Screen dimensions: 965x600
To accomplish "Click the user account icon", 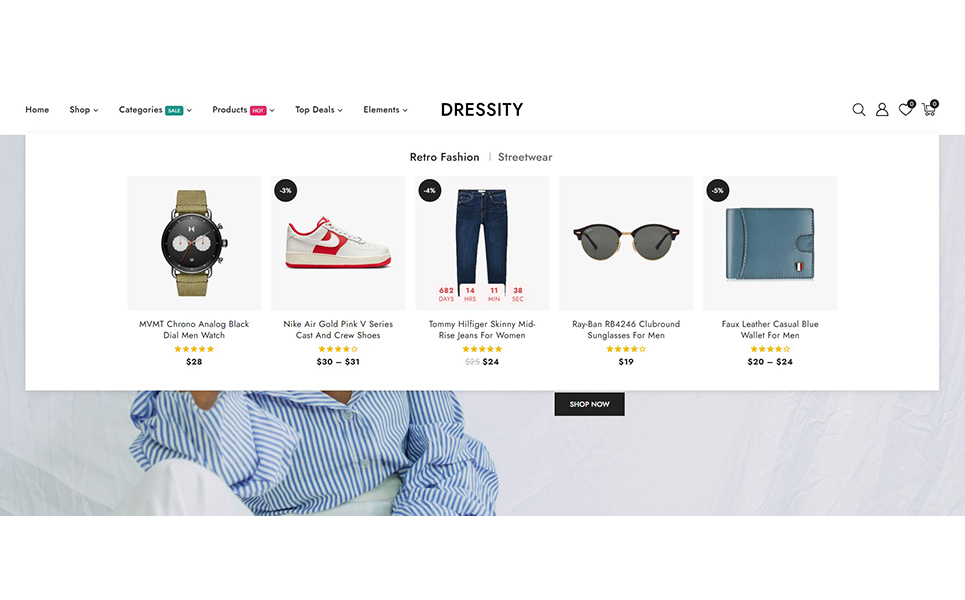I will (x=882, y=110).
